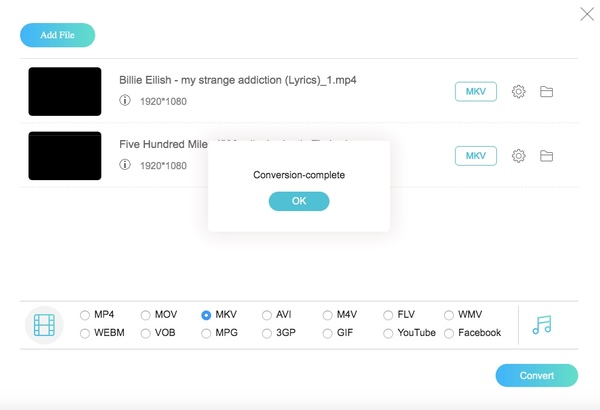The image size is (600, 410).
Task: Open output folder for Five Hundred Miles video
Action: (x=547, y=156)
